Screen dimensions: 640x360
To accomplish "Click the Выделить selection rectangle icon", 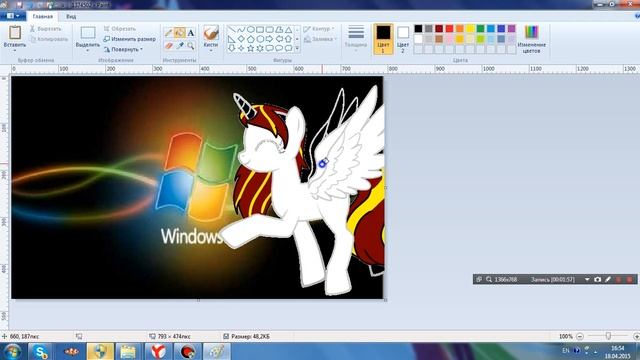I will (88, 33).
